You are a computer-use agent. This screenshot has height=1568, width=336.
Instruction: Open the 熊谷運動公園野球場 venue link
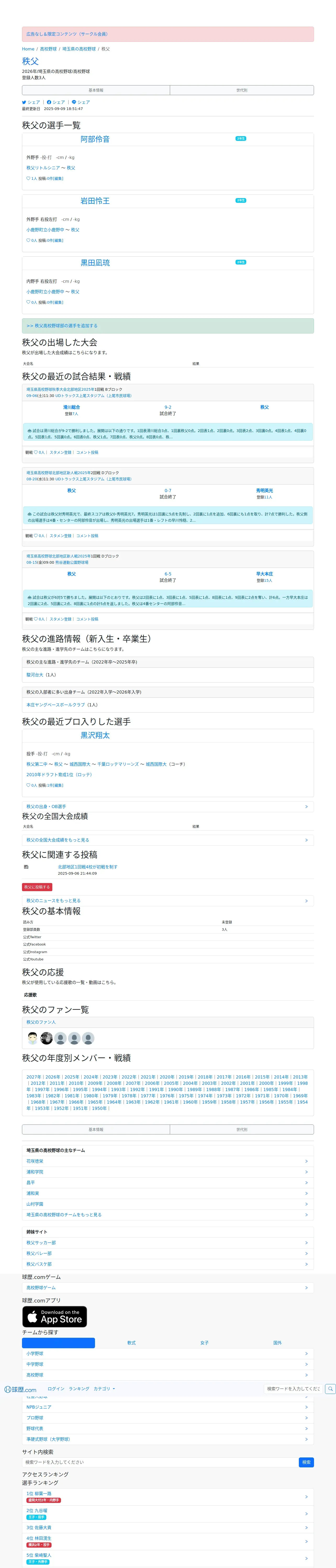coord(72,562)
